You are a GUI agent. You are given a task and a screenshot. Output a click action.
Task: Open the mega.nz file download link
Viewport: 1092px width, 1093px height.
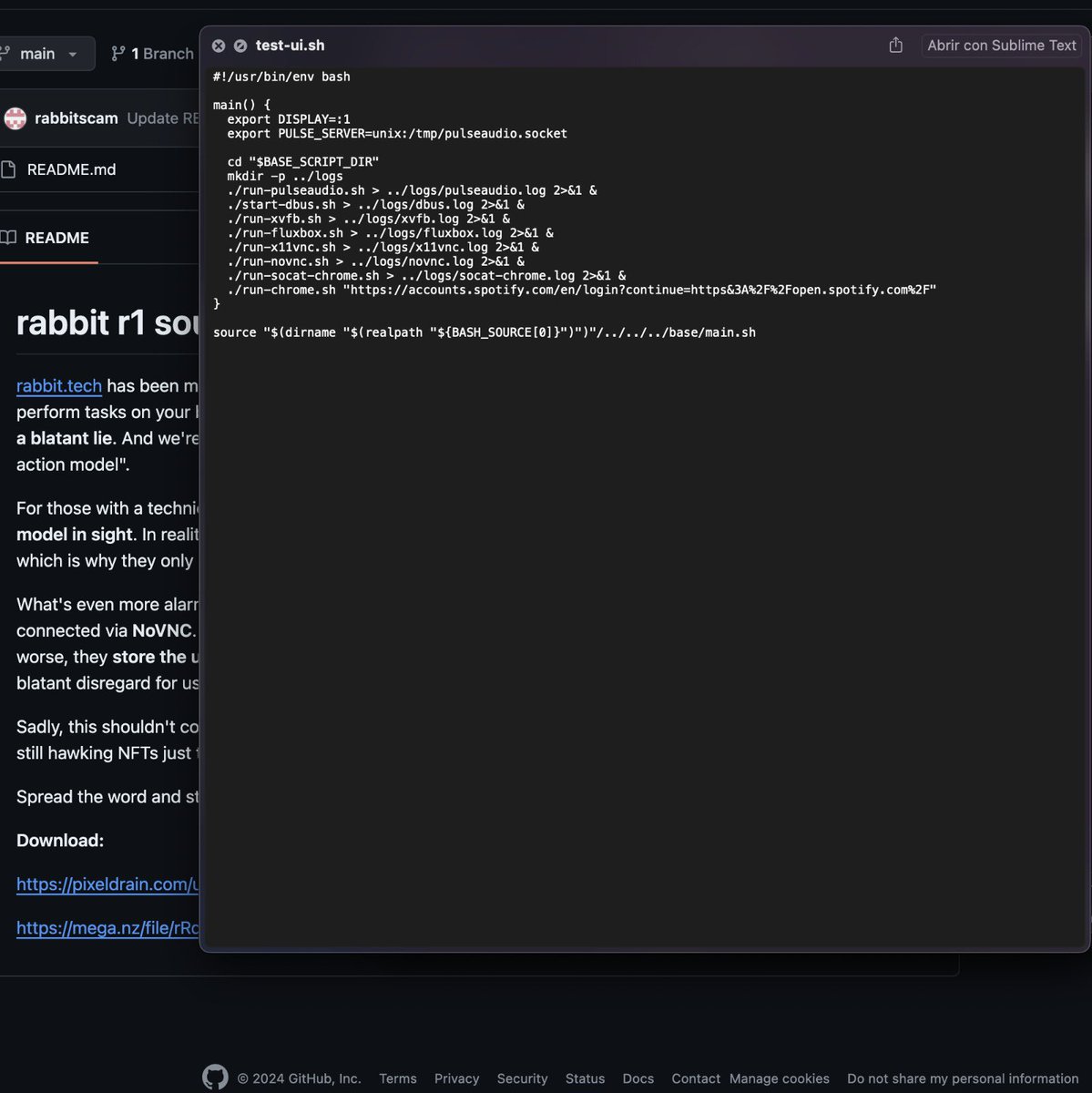107,928
